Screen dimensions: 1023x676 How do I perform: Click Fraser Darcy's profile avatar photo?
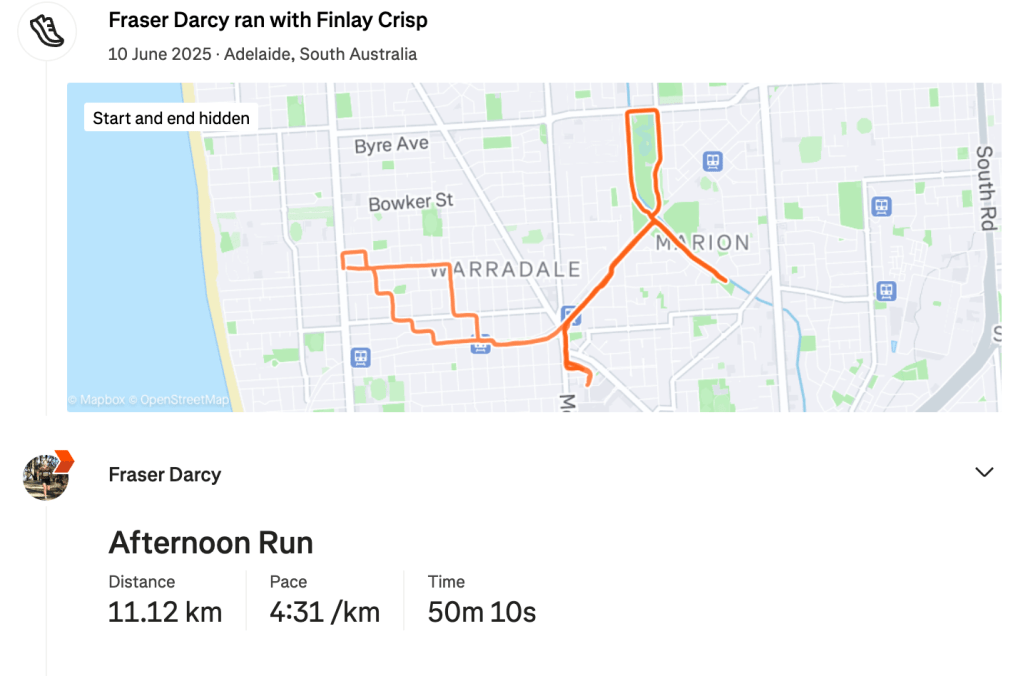pos(45,477)
